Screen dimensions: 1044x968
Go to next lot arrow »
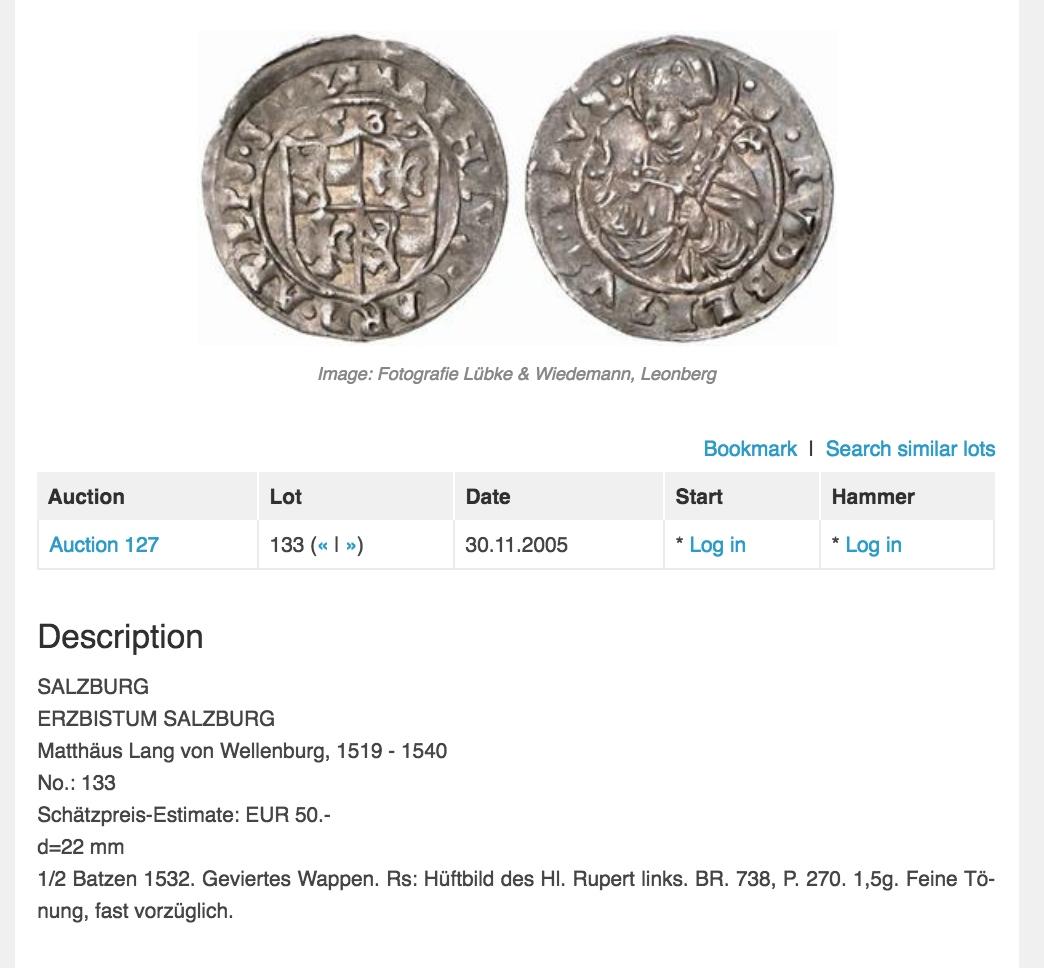351,545
